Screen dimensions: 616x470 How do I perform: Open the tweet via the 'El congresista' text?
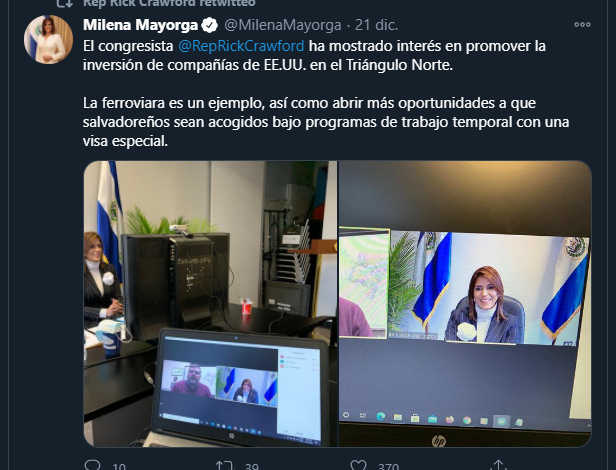click(128, 46)
